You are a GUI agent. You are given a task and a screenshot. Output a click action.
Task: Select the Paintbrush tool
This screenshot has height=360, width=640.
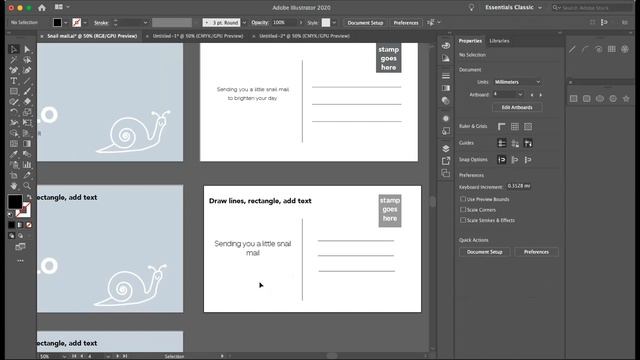pyautogui.click(x=27, y=91)
